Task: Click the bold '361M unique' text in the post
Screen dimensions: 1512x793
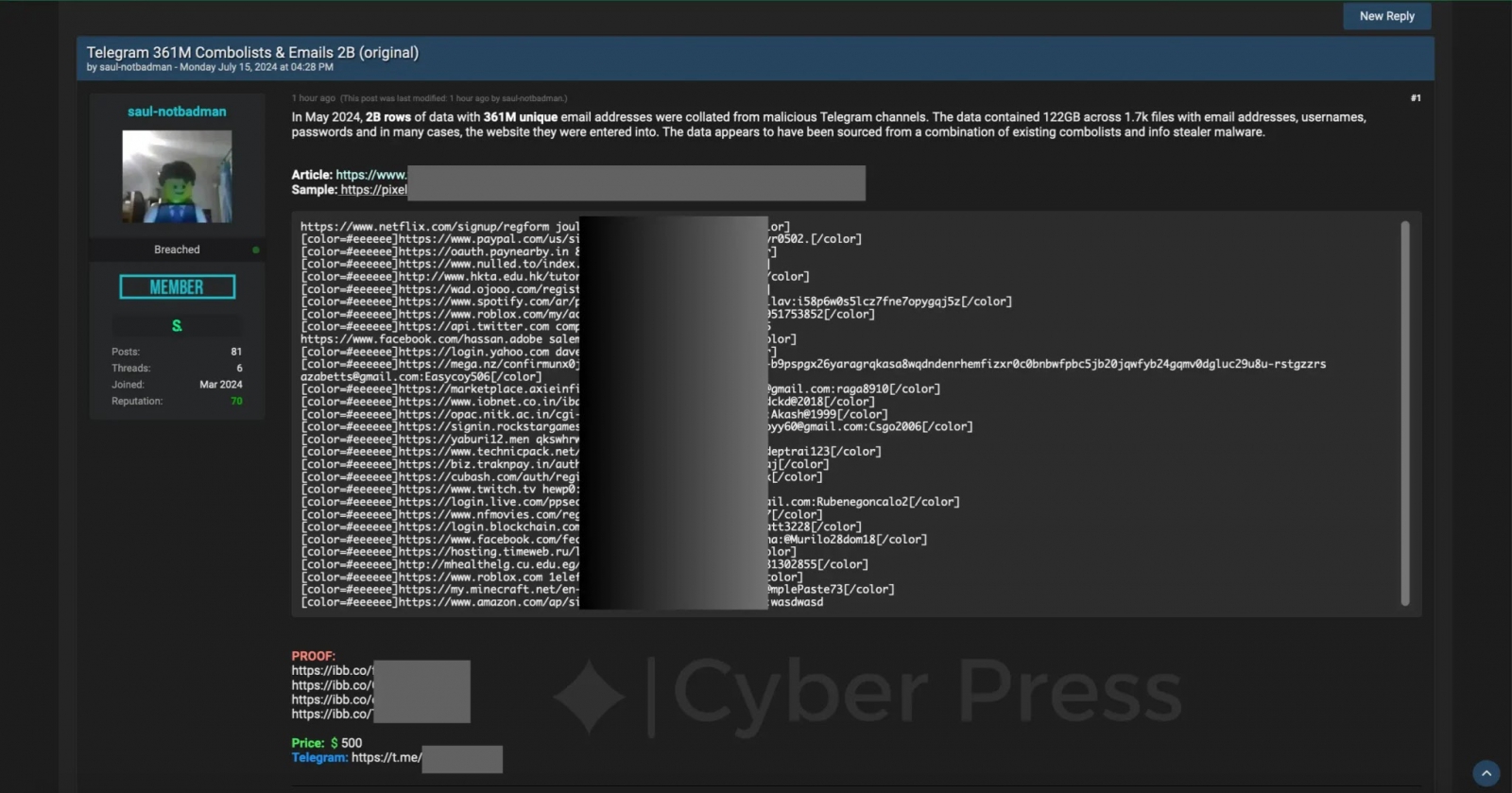Action: pos(520,117)
